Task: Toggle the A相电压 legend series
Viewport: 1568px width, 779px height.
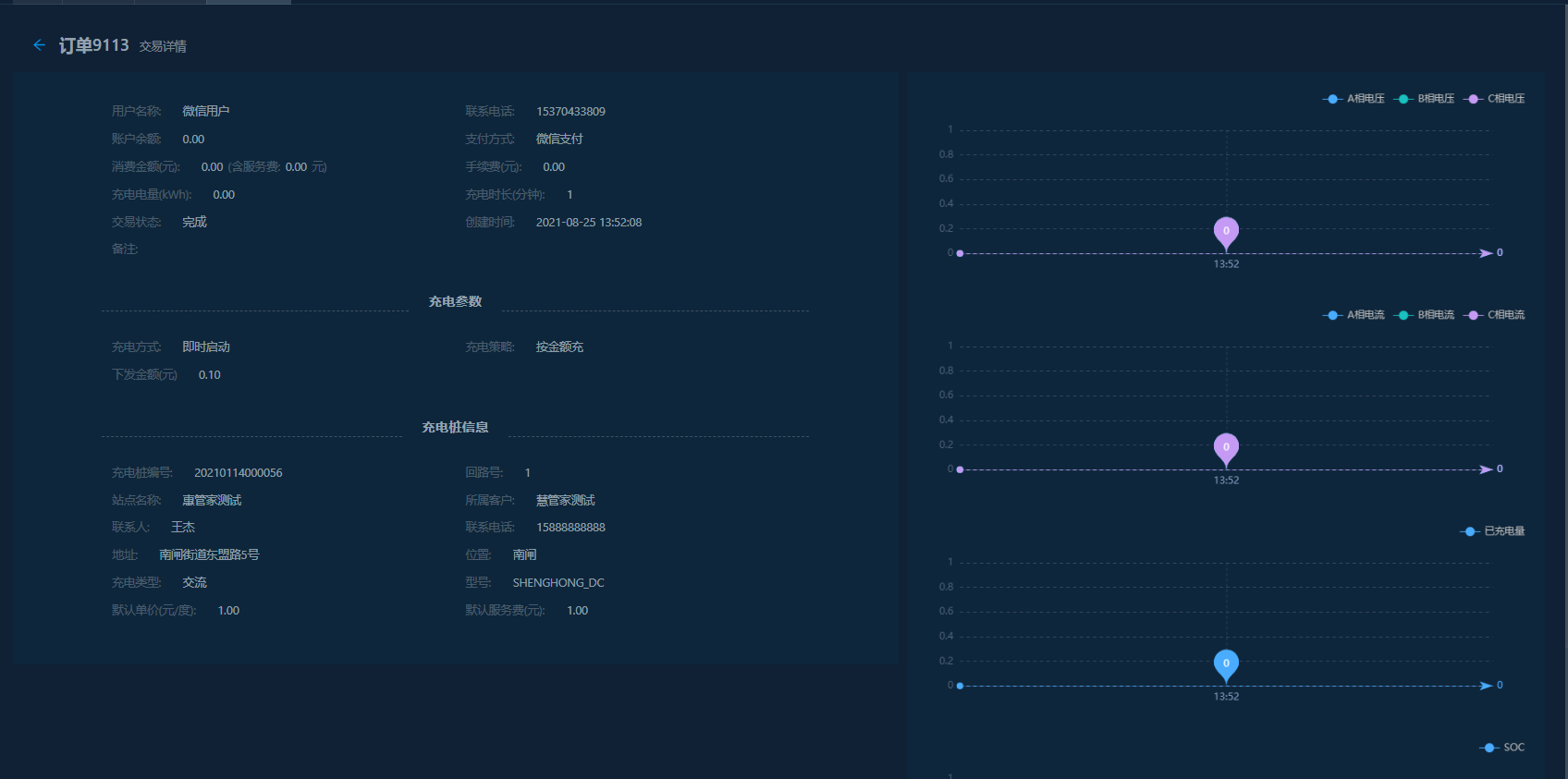Action: [x=1354, y=99]
